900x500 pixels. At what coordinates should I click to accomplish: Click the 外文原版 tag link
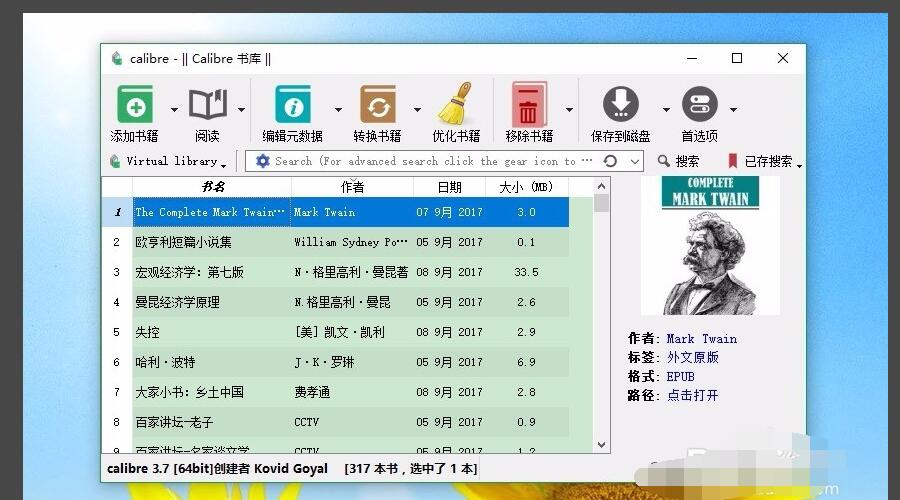[x=693, y=357]
